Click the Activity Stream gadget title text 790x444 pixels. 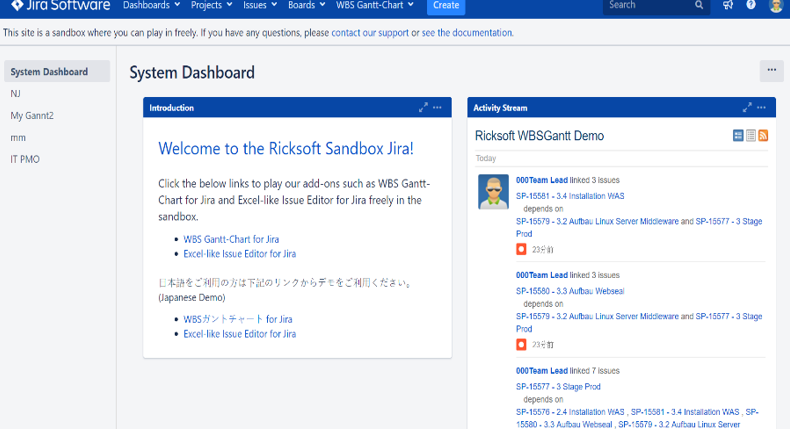pos(500,108)
